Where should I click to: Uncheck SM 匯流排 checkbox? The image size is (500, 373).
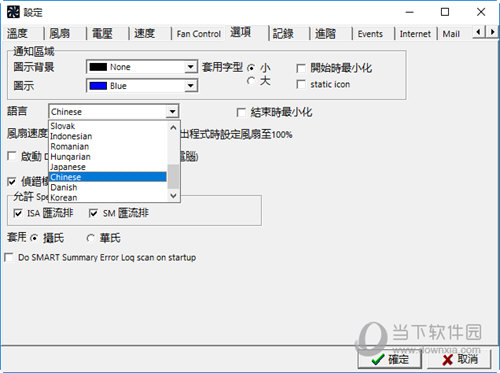[x=93, y=213]
